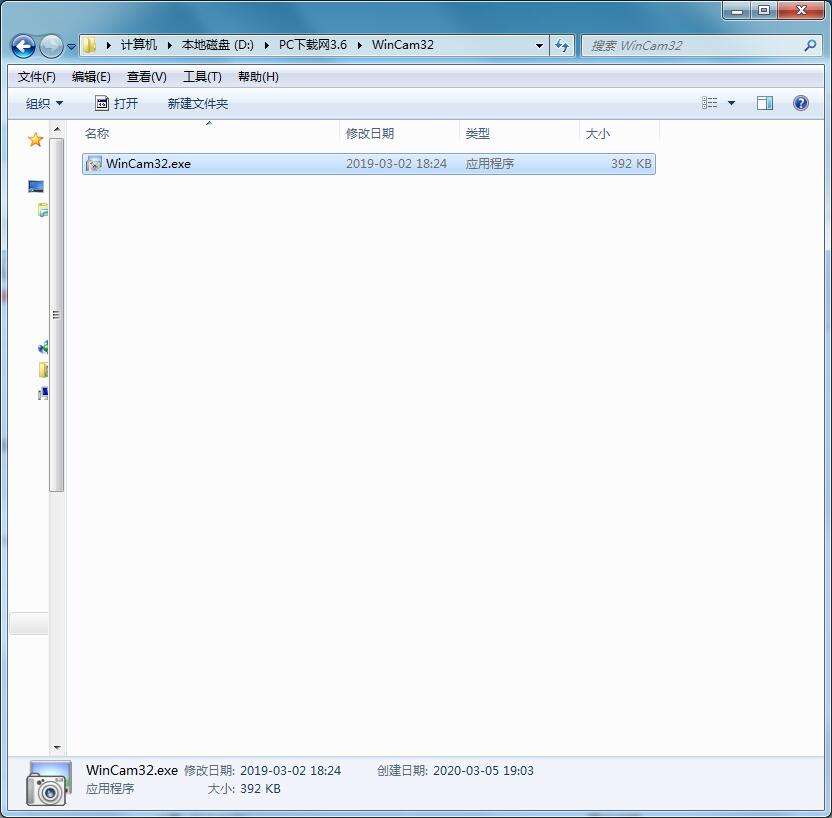Click 修改日期 value in details pane
This screenshot has width=832, height=818.
pos(290,771)
